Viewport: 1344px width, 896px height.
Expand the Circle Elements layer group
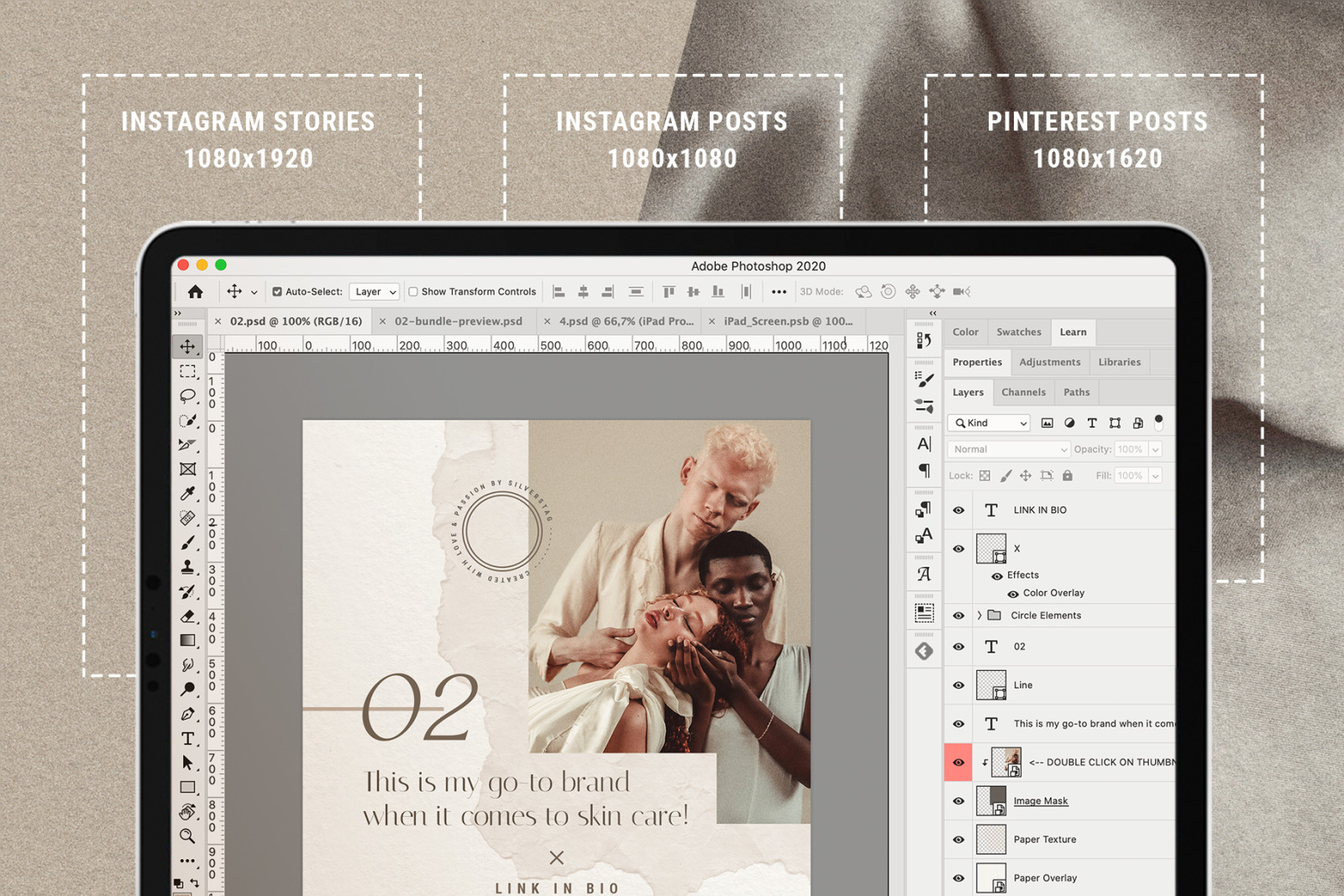click(x=979, y=616)
